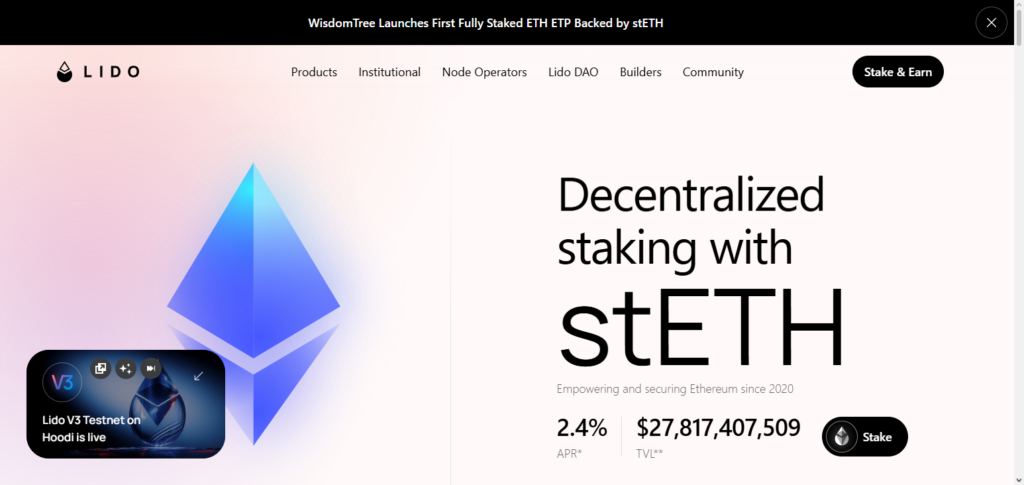The height and width of the screenshot is (485, 1024).
Task: Click the picture-in-picture icon on the V3 card
Action: tap(100, 369)
